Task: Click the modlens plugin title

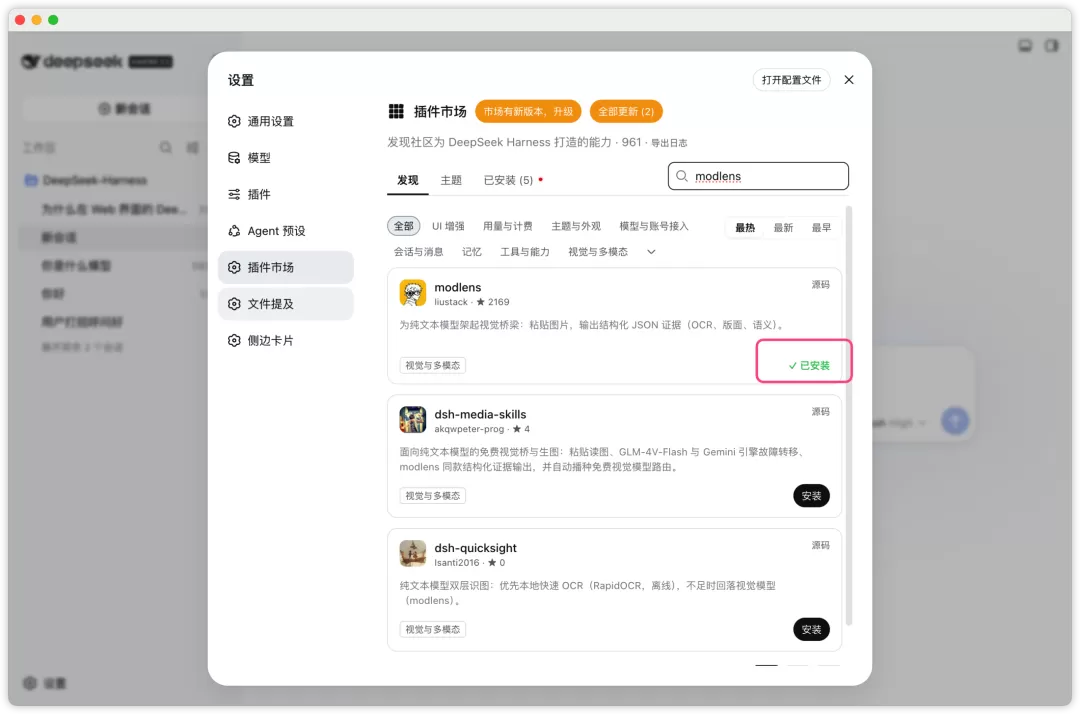Action: tap(458, 287)
